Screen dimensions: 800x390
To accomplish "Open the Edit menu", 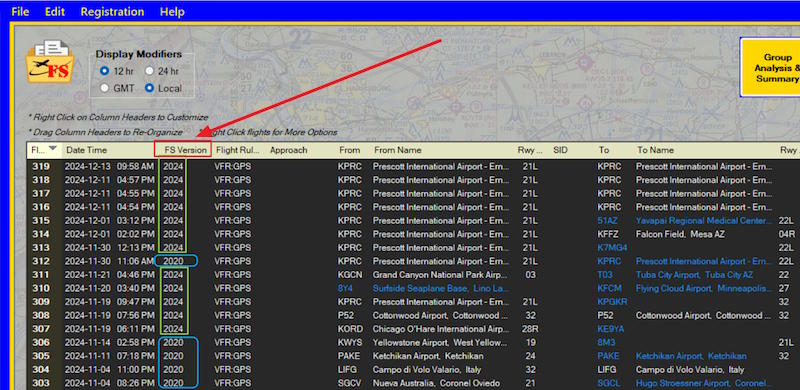I will 55,11.
